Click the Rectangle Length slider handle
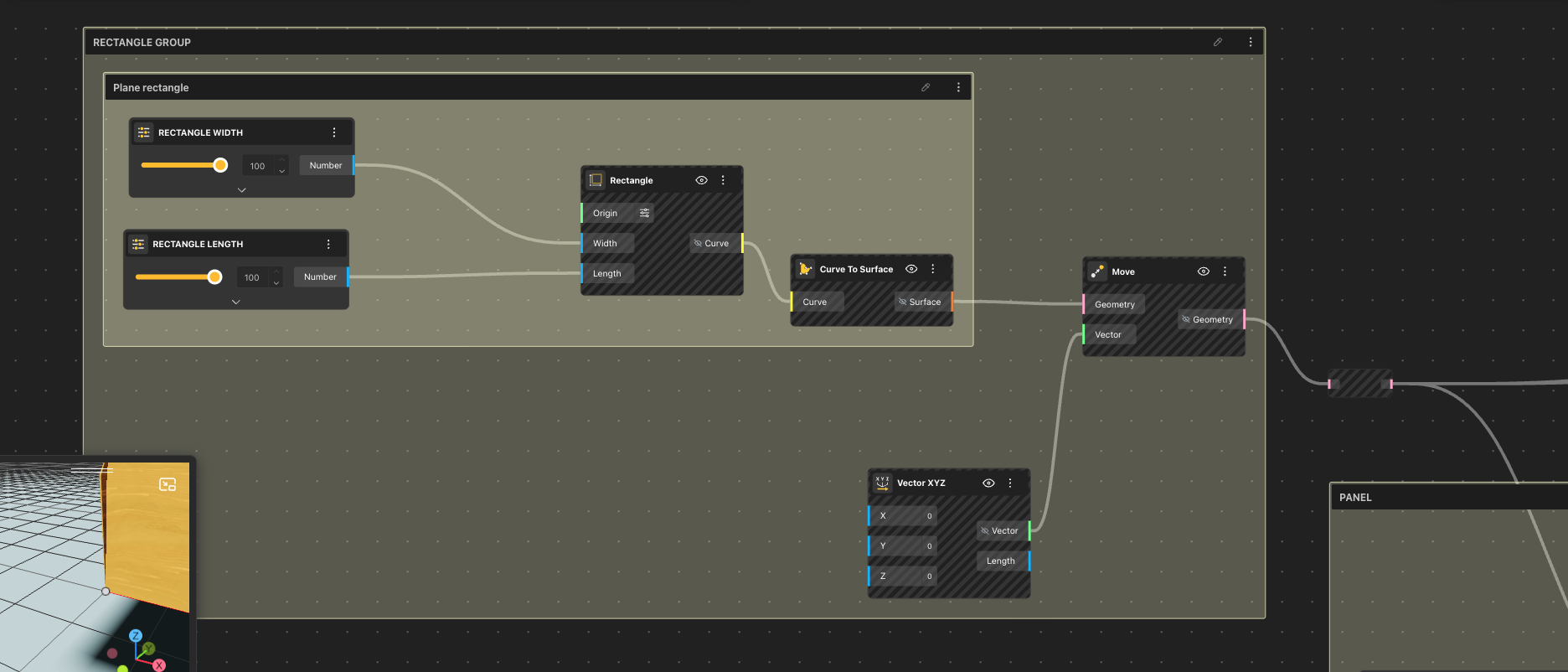 tap(215, 277)
